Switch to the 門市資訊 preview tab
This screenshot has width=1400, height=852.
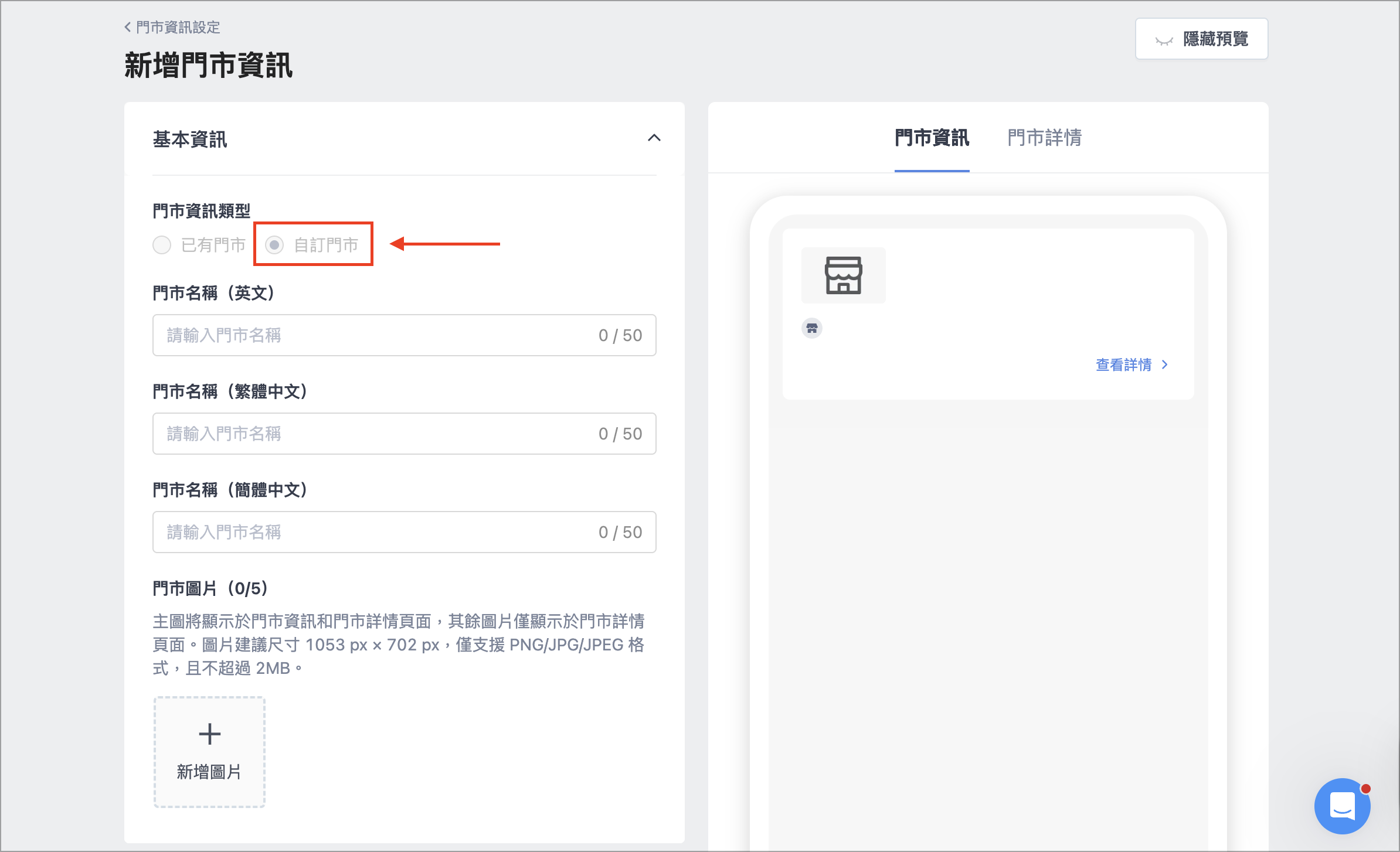point(932,138)
